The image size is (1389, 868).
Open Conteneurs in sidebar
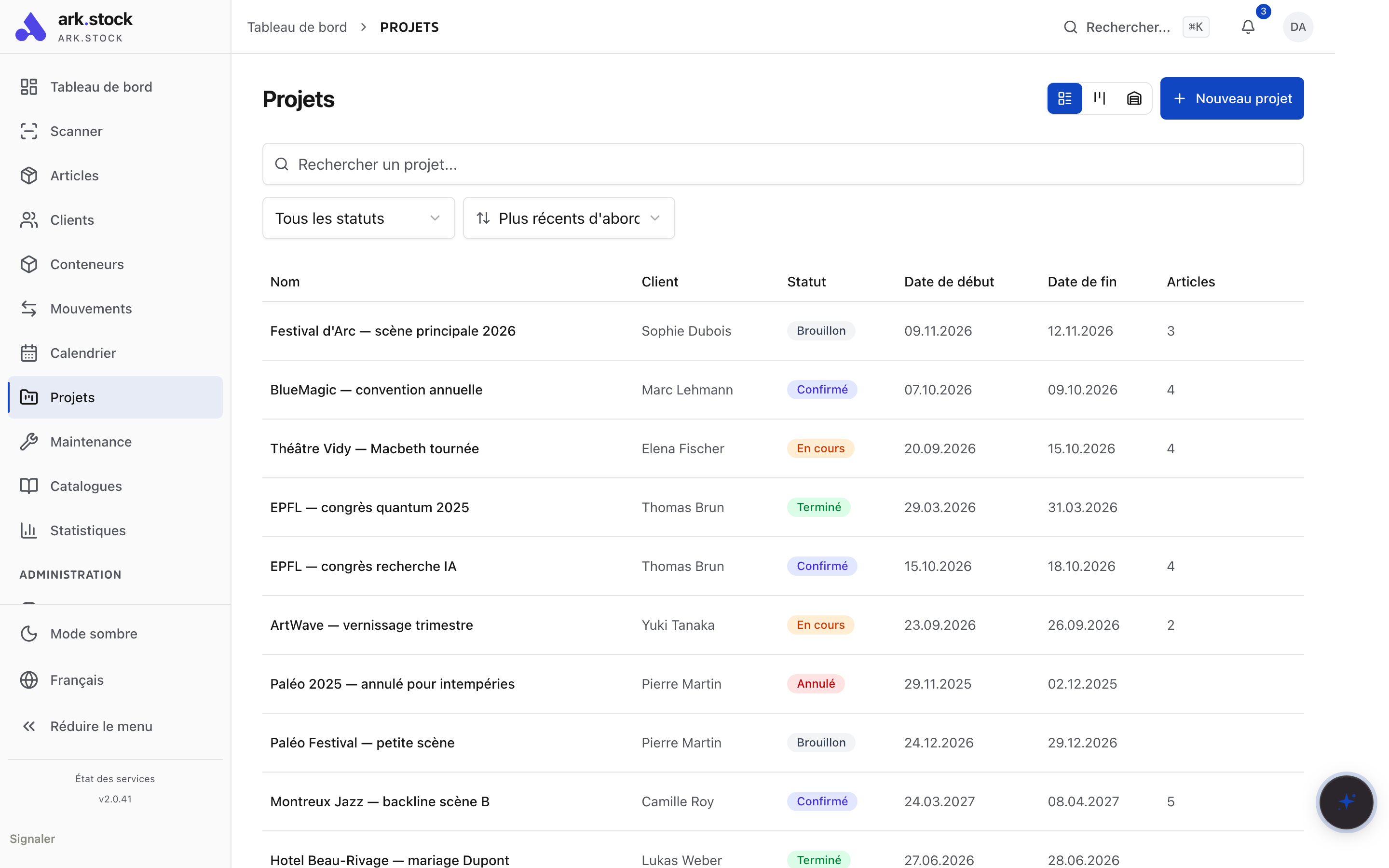pyautogui.click(x=115, y=264)
